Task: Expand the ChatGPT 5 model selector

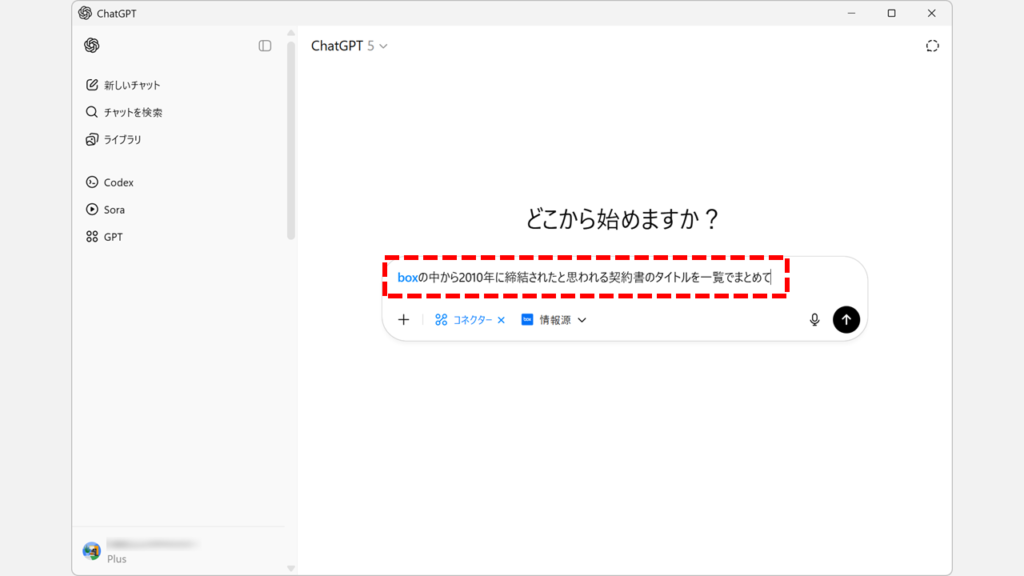Action: click(349, 46)
